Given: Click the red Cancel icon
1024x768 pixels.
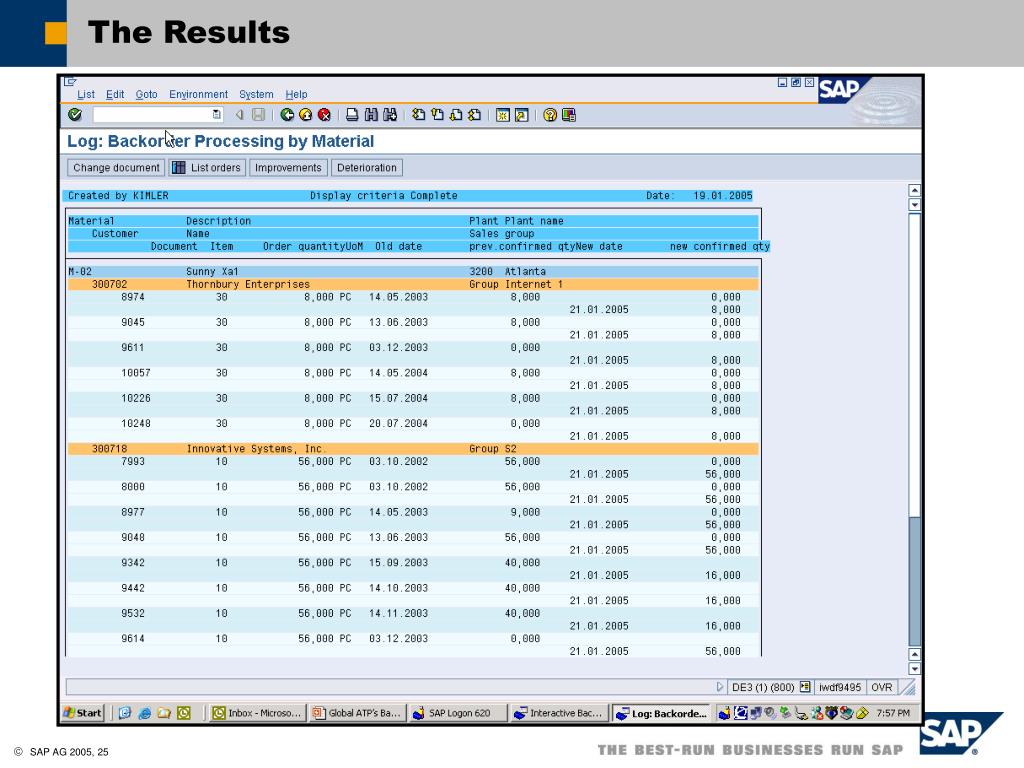Looking at the screenshot, I should click(325, 115).
